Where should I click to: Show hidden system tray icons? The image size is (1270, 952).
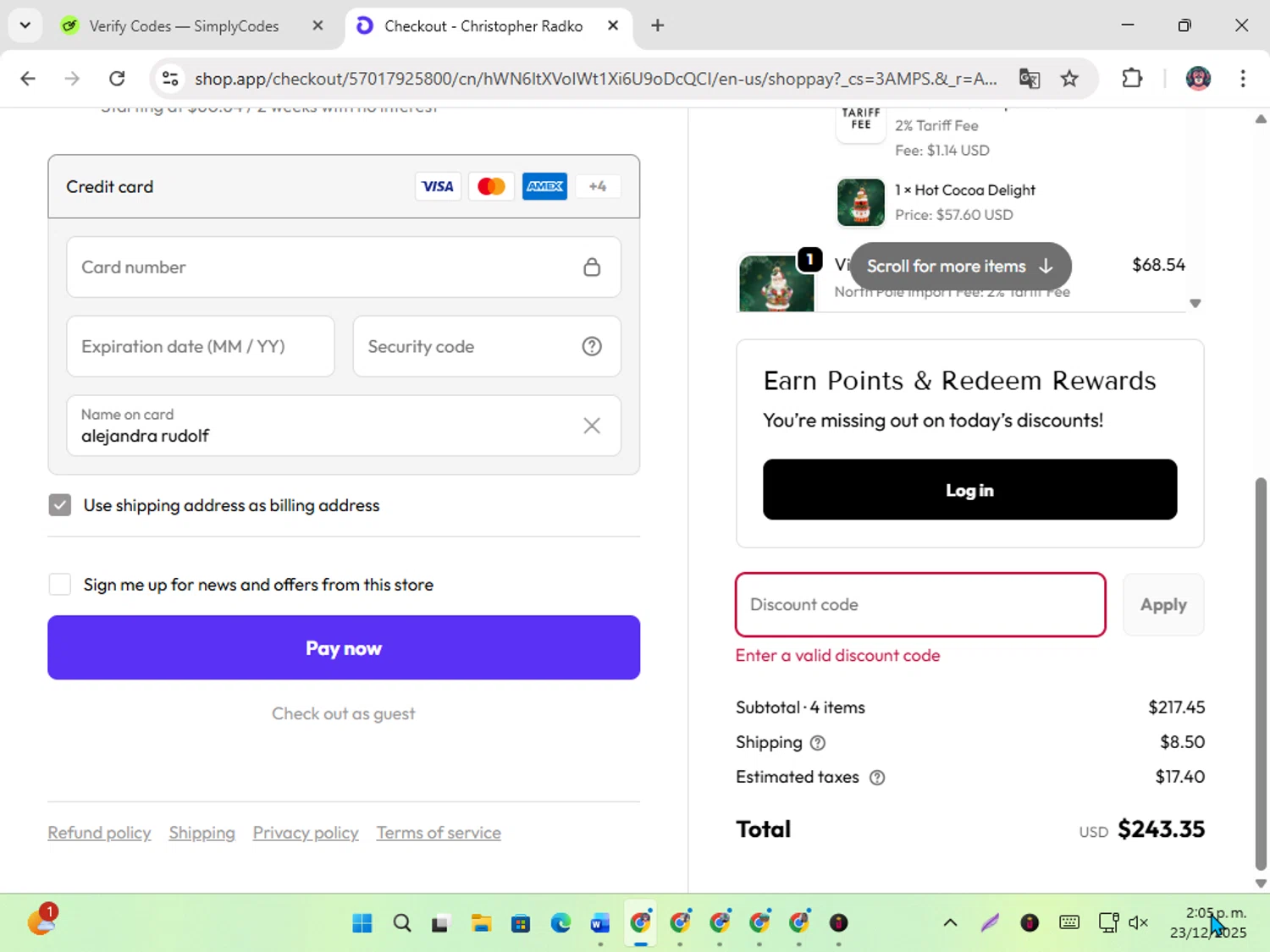[950, 922]
